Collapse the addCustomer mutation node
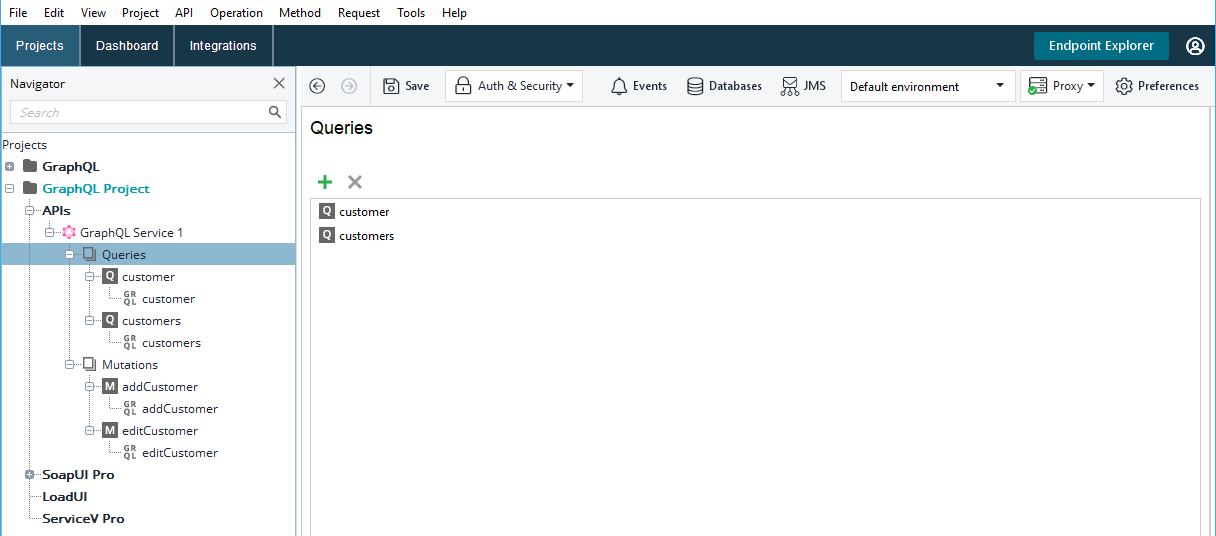This screenshot has height=536, width=1216. [90, 387]
